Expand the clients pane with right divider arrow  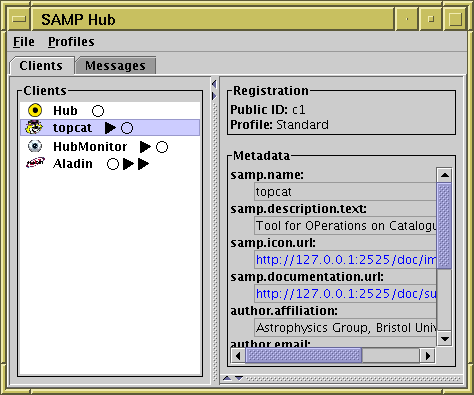[214, 96]
